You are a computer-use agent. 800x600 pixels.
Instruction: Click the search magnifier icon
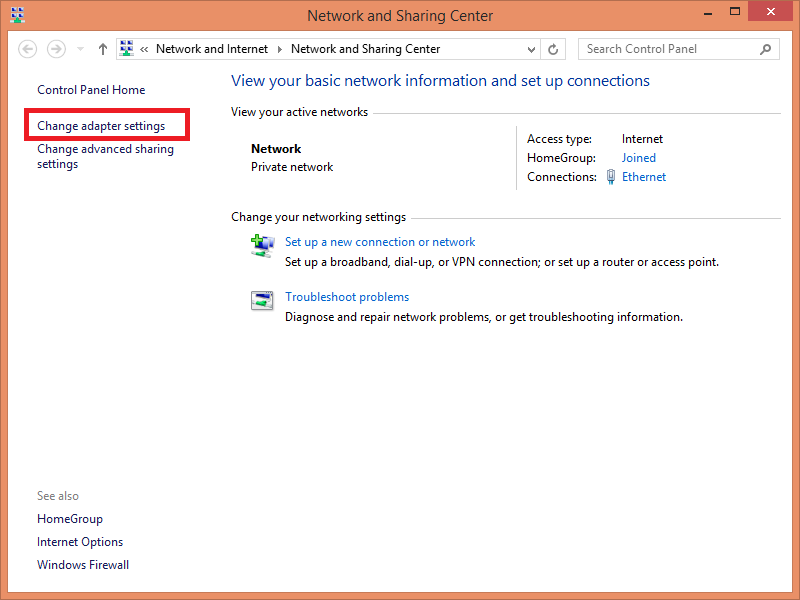[x=766, y=49]
